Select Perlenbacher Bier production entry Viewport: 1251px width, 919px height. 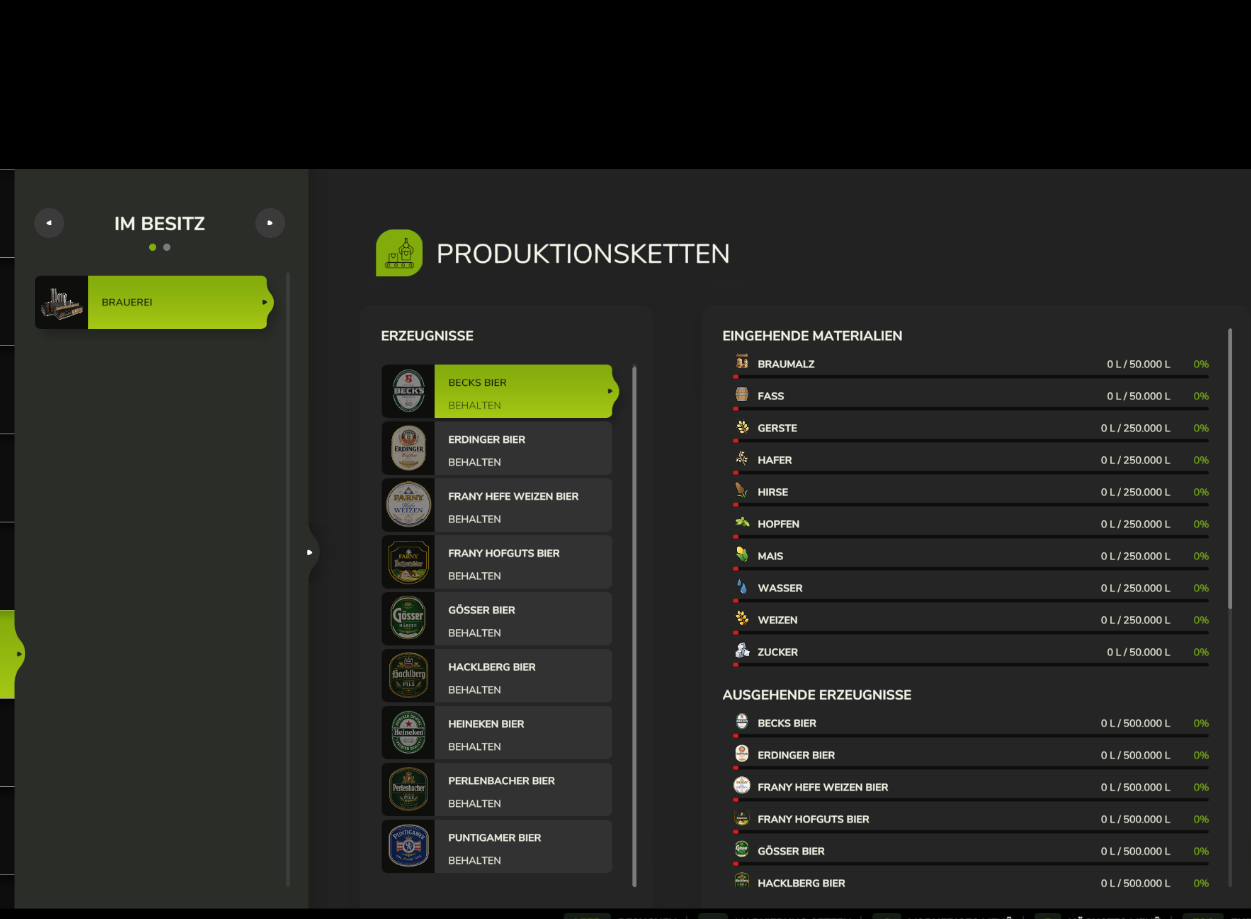click(497, 790)
